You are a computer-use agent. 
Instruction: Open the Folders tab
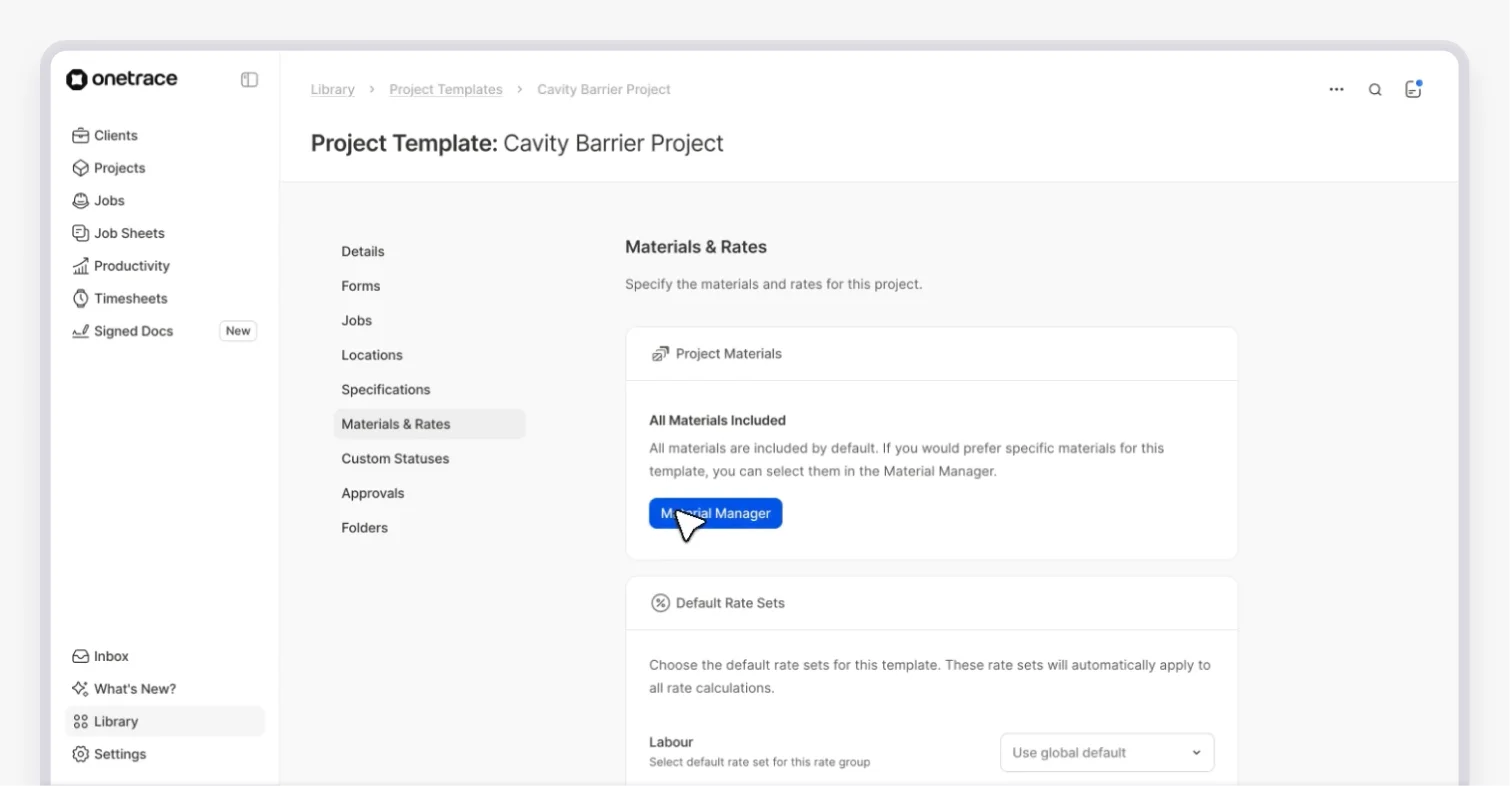[x=365, y=527]
